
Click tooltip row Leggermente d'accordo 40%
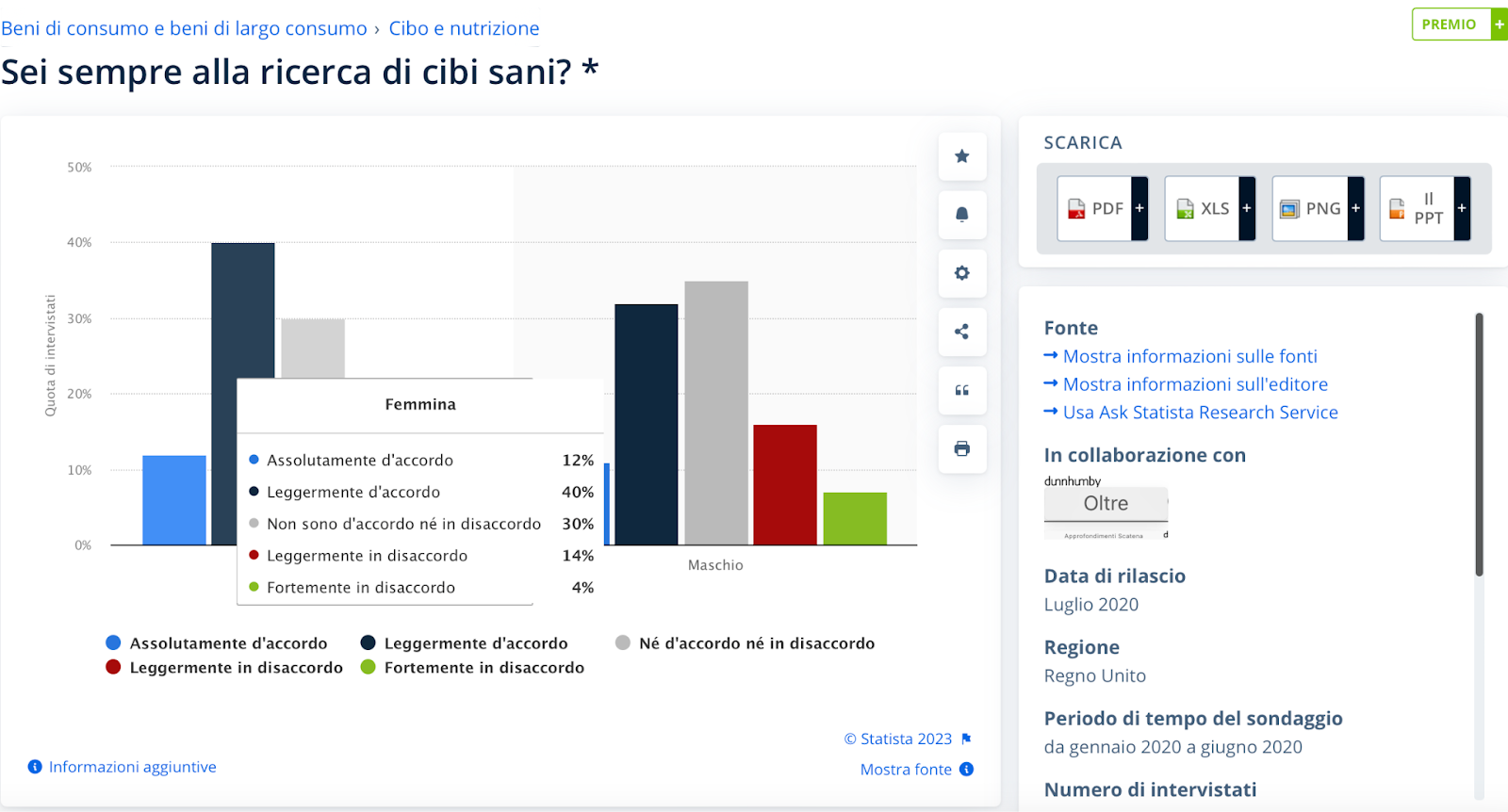click(420, 492)
